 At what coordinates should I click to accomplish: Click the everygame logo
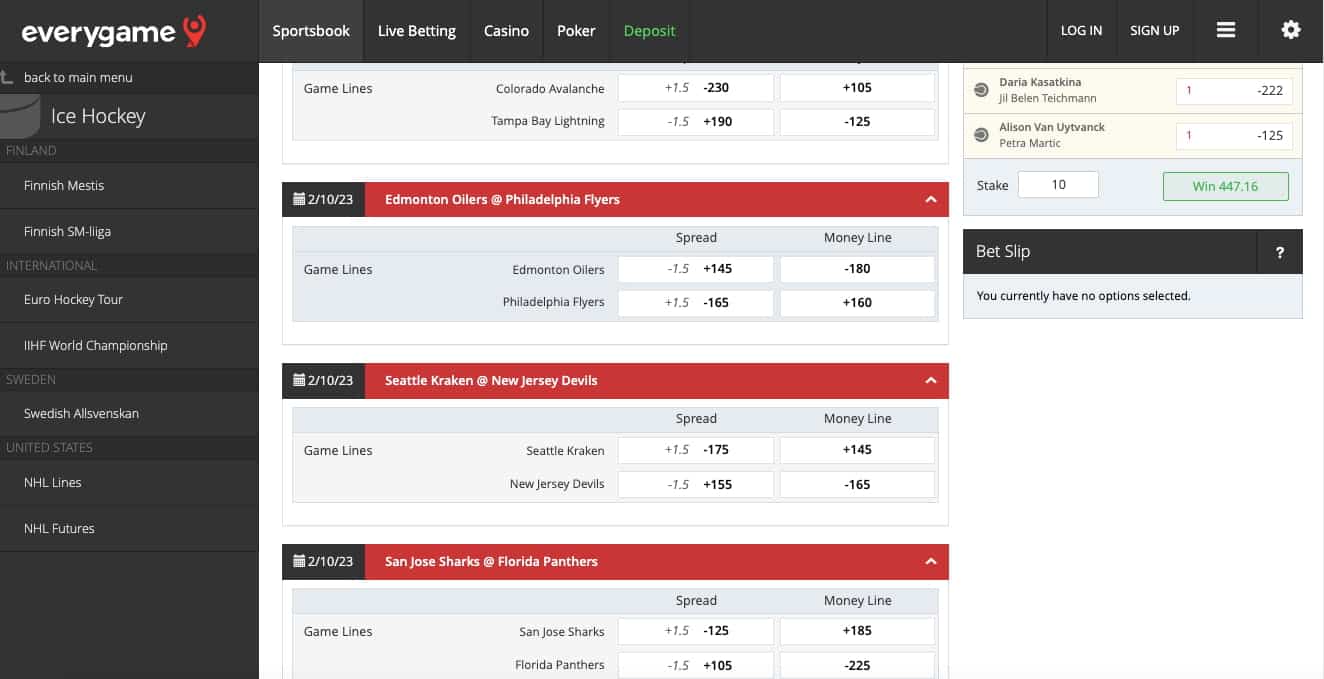113,31
